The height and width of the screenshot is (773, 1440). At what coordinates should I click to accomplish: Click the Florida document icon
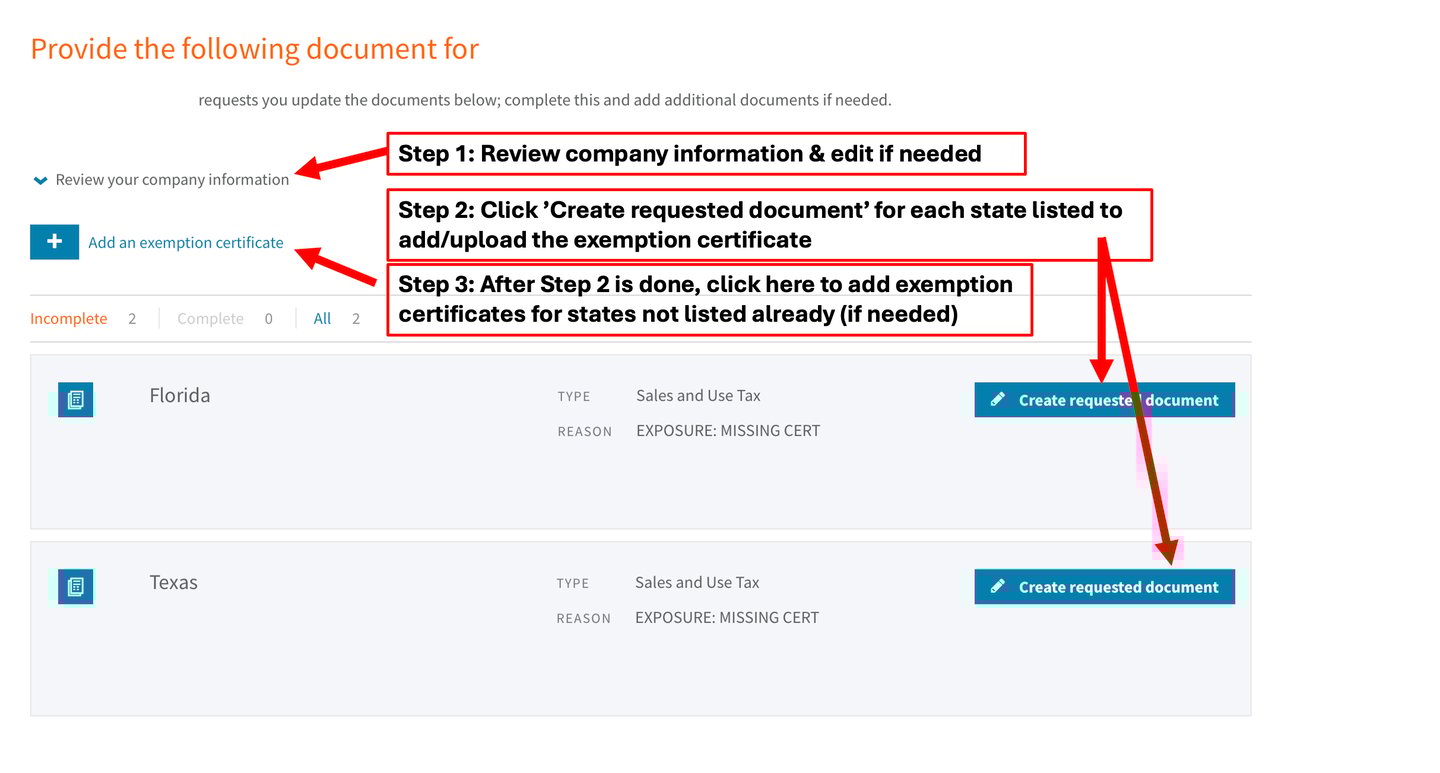[x=75, y=400]
